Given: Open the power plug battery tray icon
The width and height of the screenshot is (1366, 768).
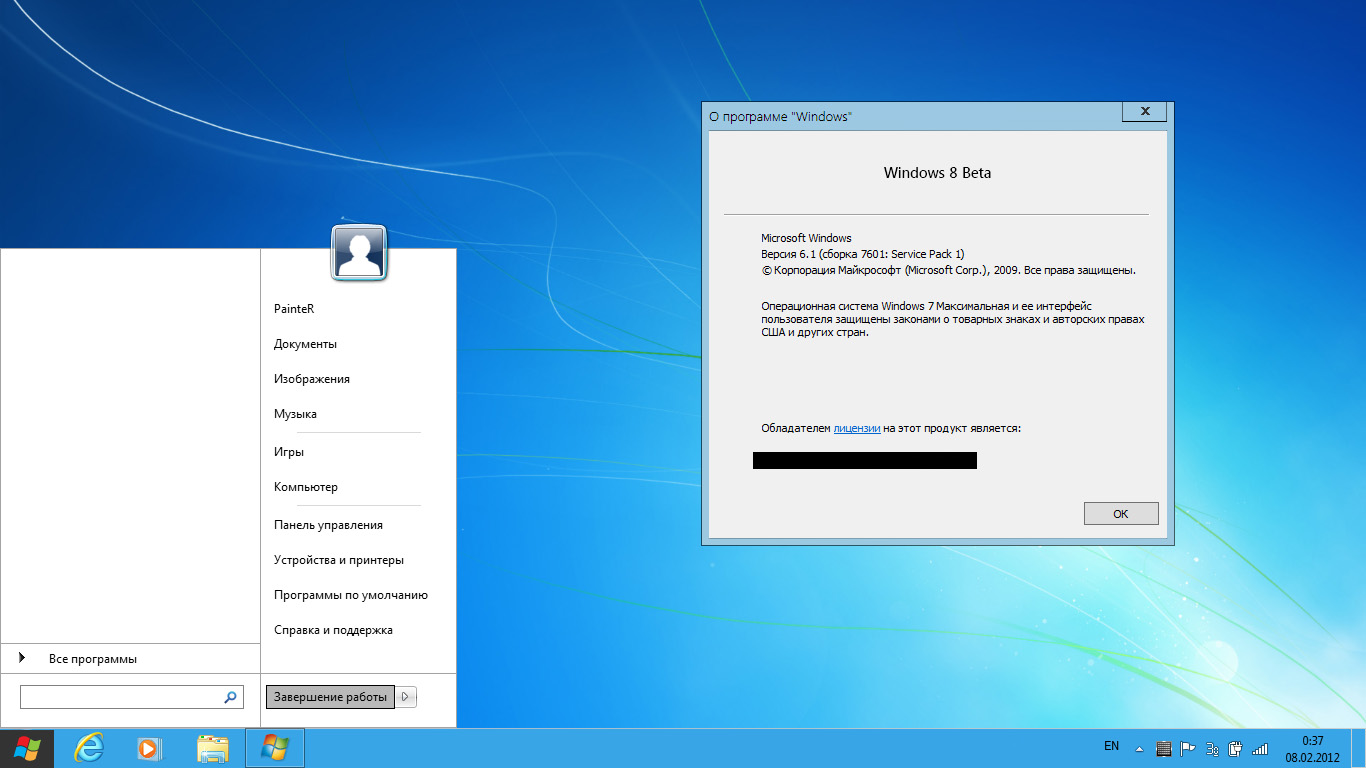Looking at the screenshot, I should 1236,748.
